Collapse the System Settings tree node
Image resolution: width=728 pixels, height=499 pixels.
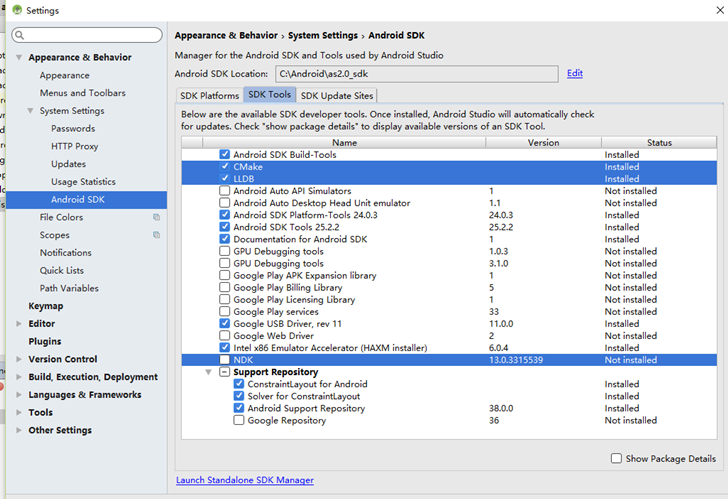click(30, 111)
